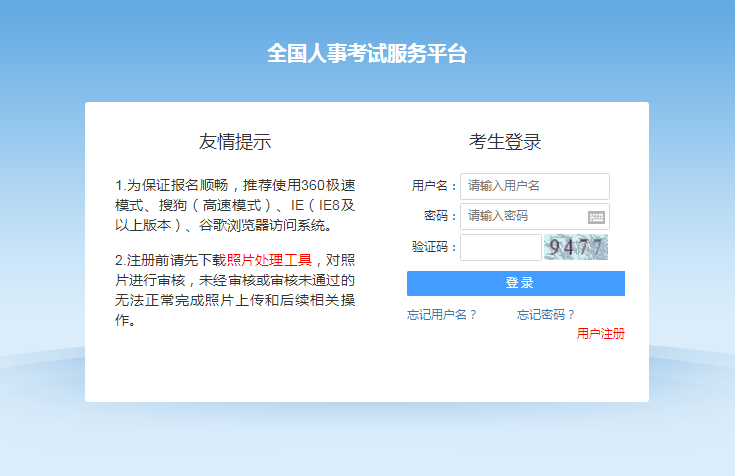Open the 忘记密码？ link

546,315
